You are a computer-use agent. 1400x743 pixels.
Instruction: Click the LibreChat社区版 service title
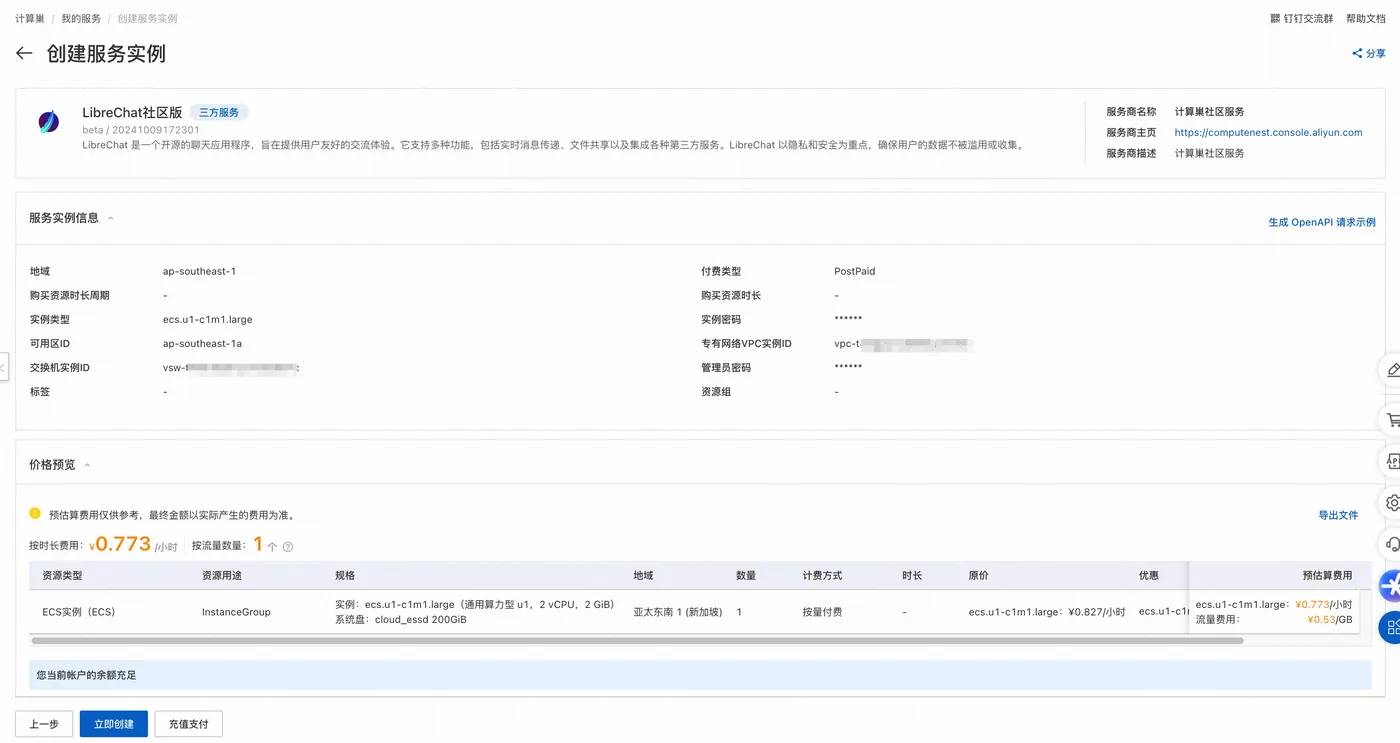(x=132, y=113)
